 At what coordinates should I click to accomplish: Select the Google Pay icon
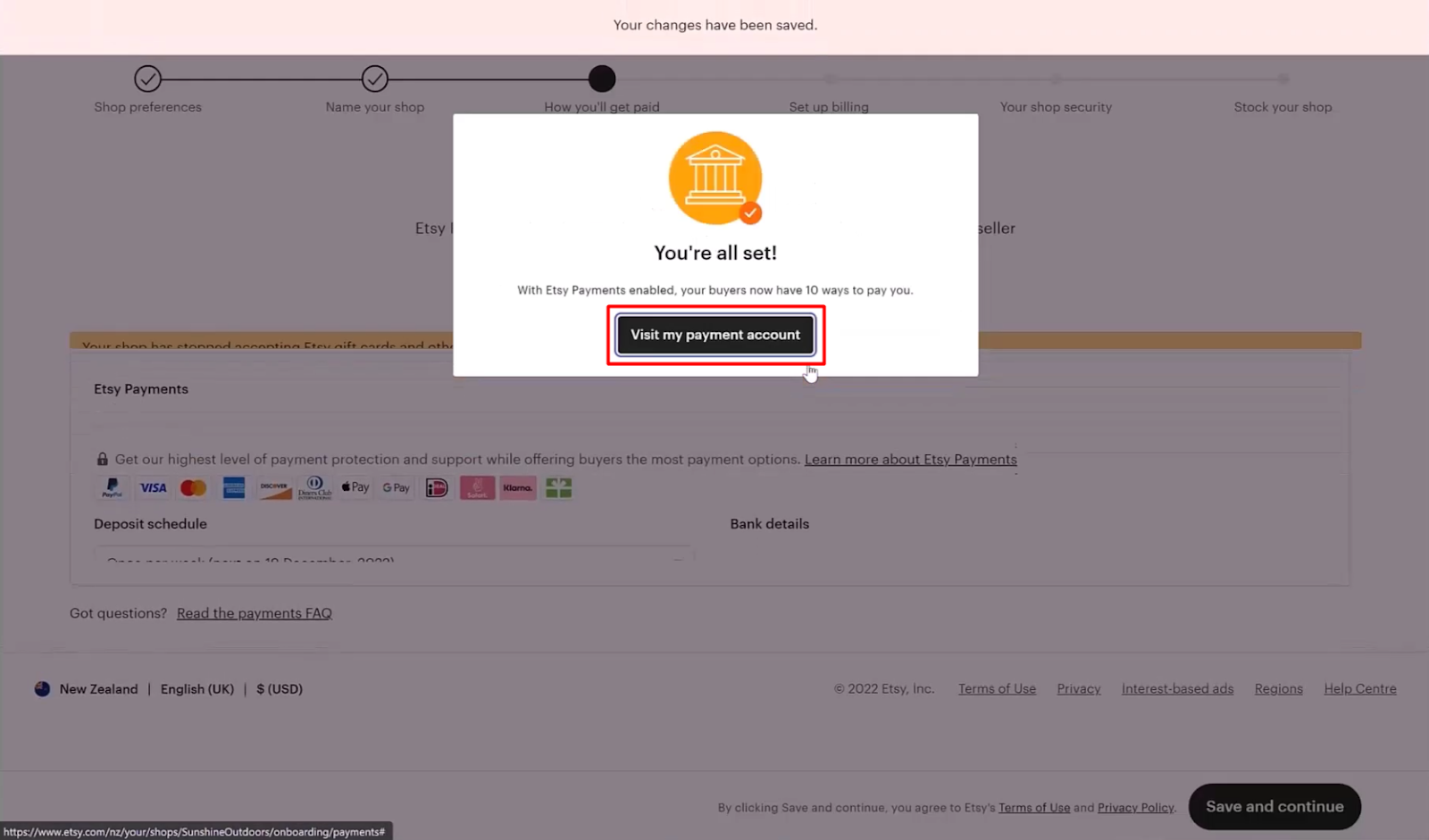(x=396, y=488)
